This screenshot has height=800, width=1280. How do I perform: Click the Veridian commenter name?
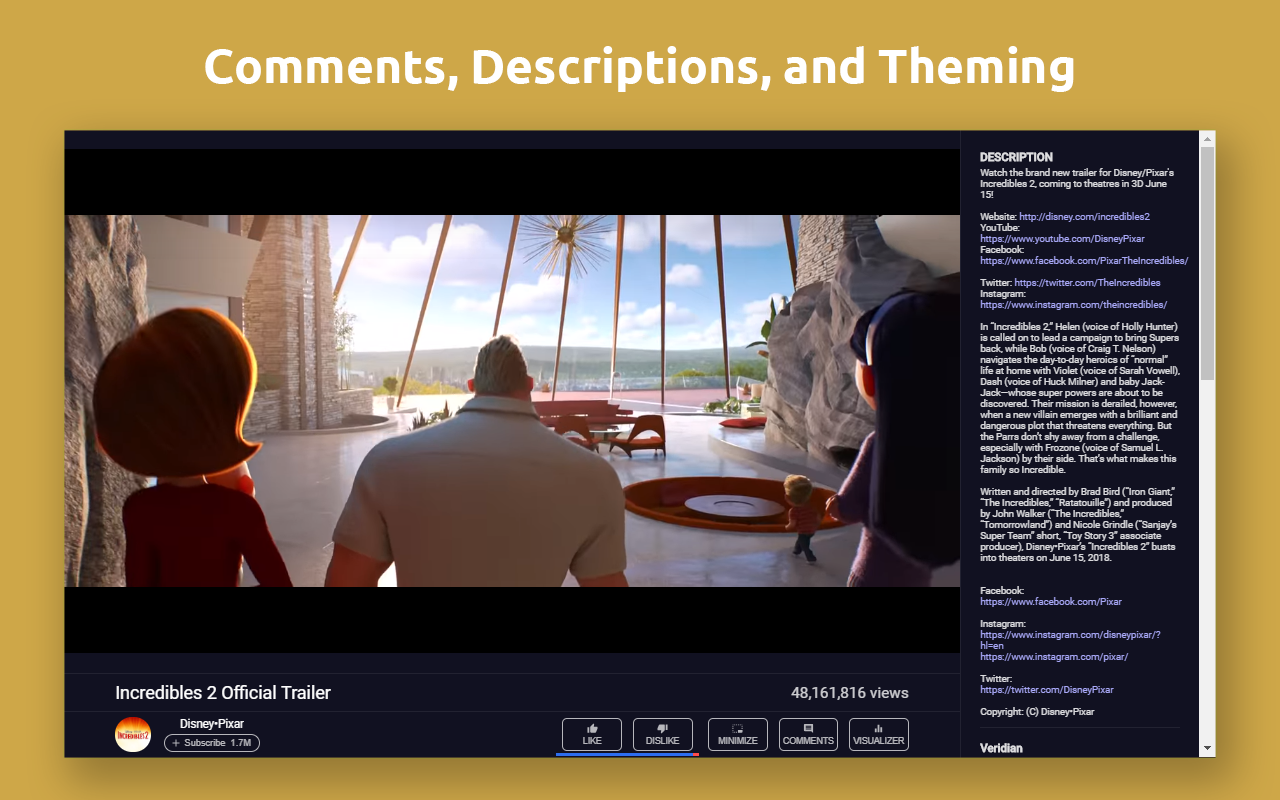click(x=1001, y=748)
